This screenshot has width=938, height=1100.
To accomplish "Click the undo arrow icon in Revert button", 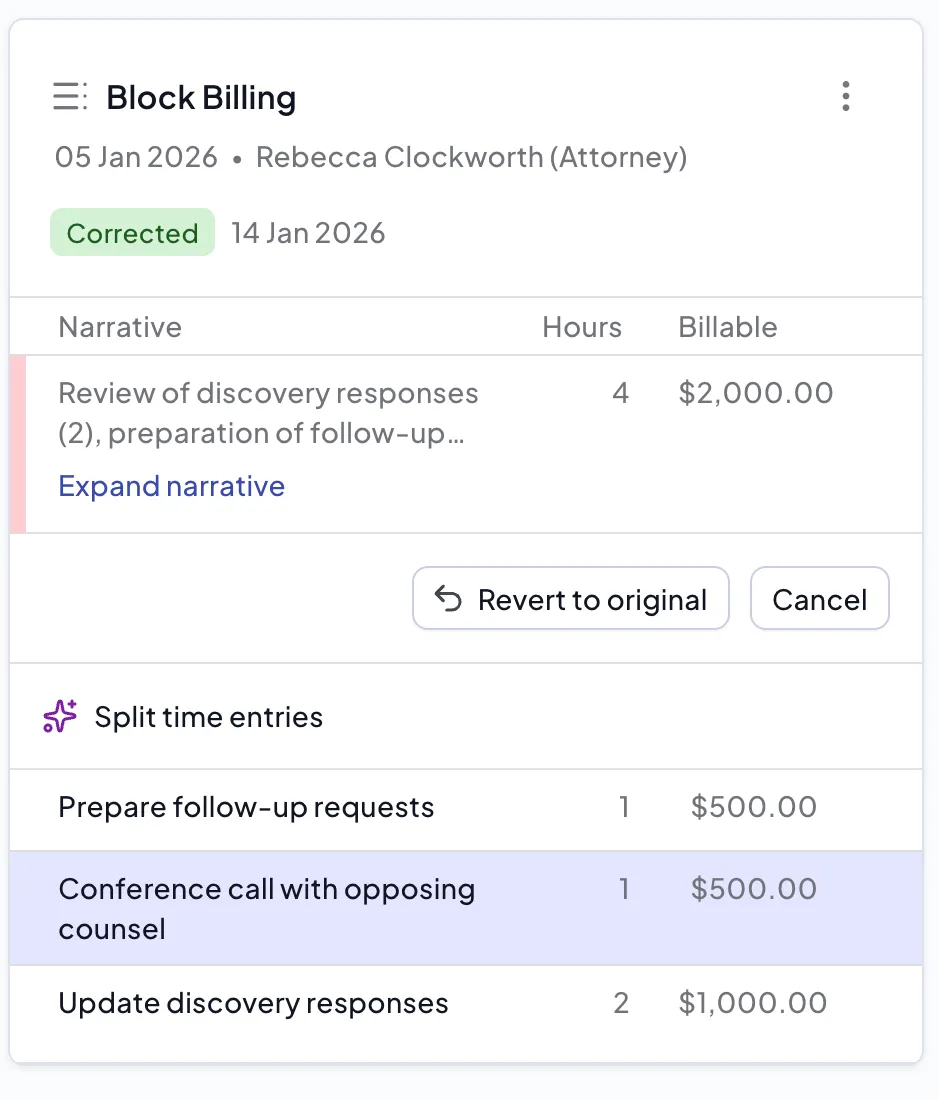I will (x=448, y=599).
